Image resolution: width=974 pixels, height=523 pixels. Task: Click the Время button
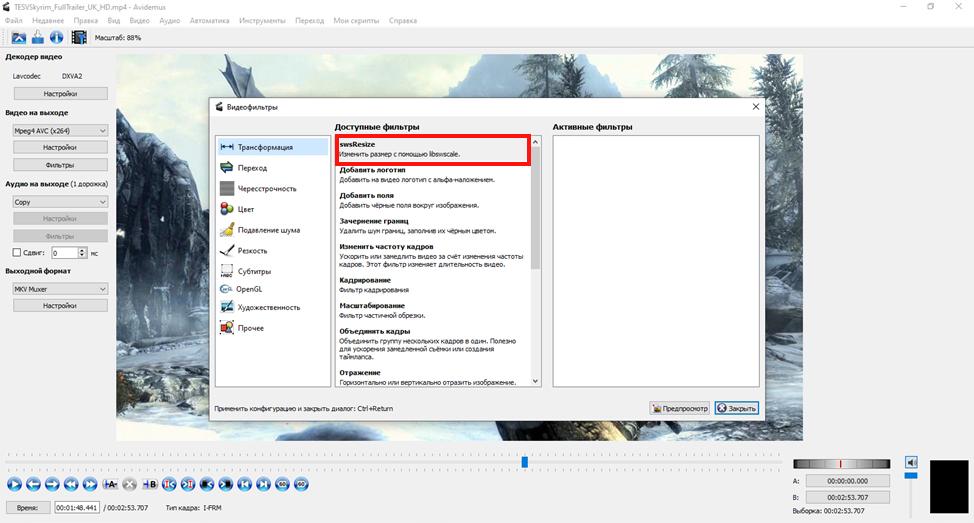(x=28, y=507)
